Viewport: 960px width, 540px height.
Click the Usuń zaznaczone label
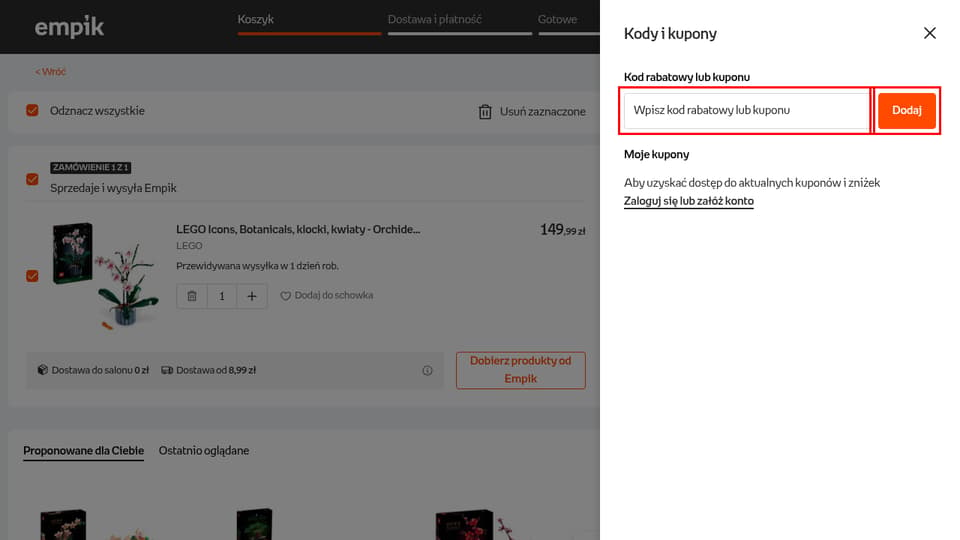pyautogui.click(x=542, y=111)
